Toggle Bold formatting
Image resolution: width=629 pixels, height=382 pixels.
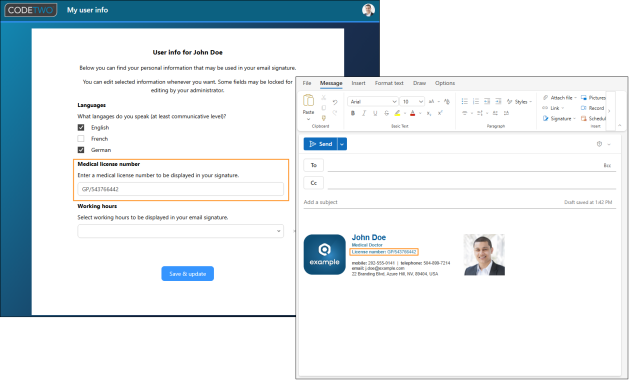click(x=353, y=113)
